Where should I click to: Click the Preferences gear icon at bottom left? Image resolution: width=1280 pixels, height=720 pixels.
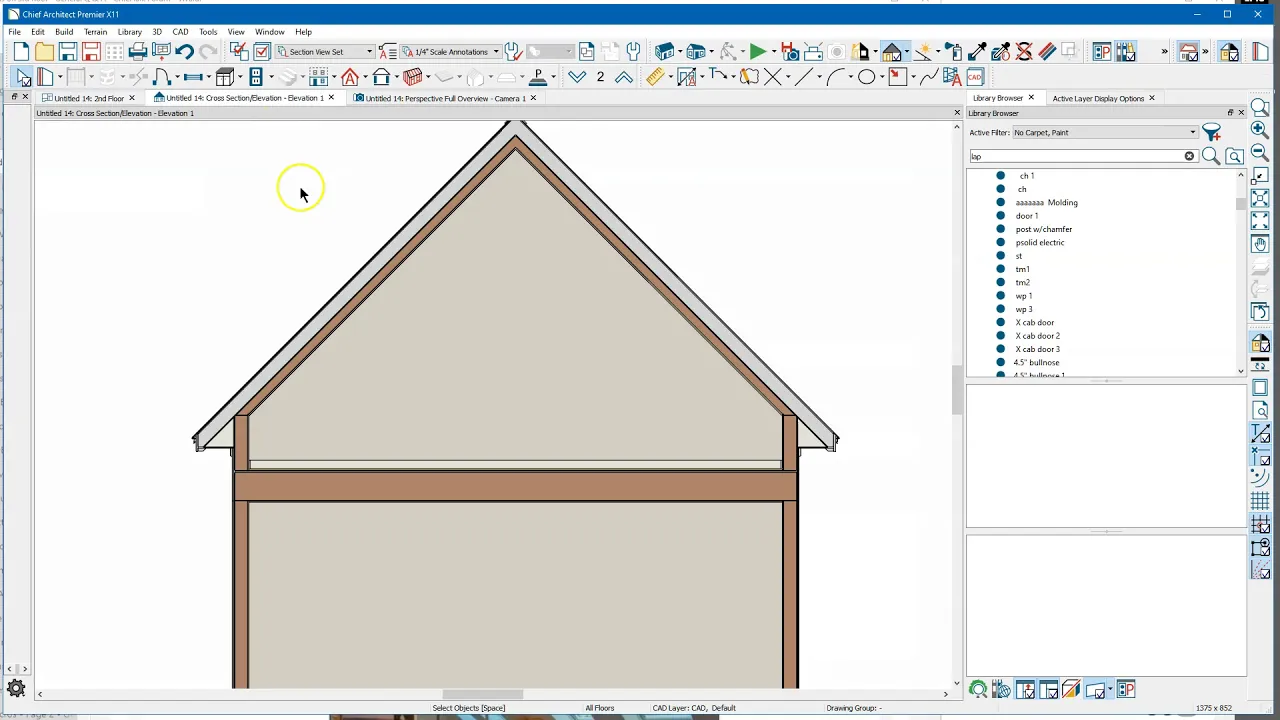(16, 688)
